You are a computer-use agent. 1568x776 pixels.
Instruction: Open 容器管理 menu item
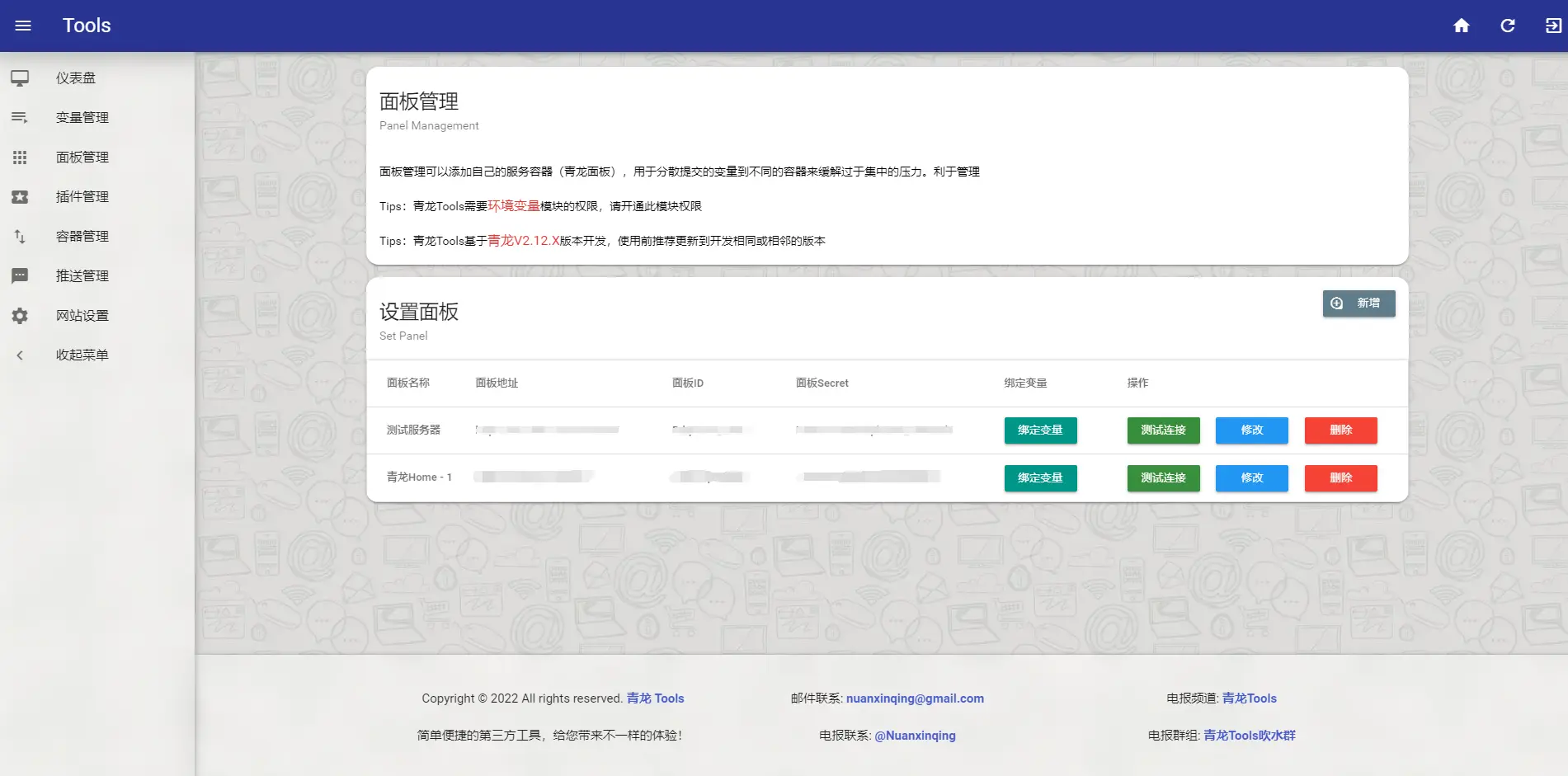coord(82,237)
